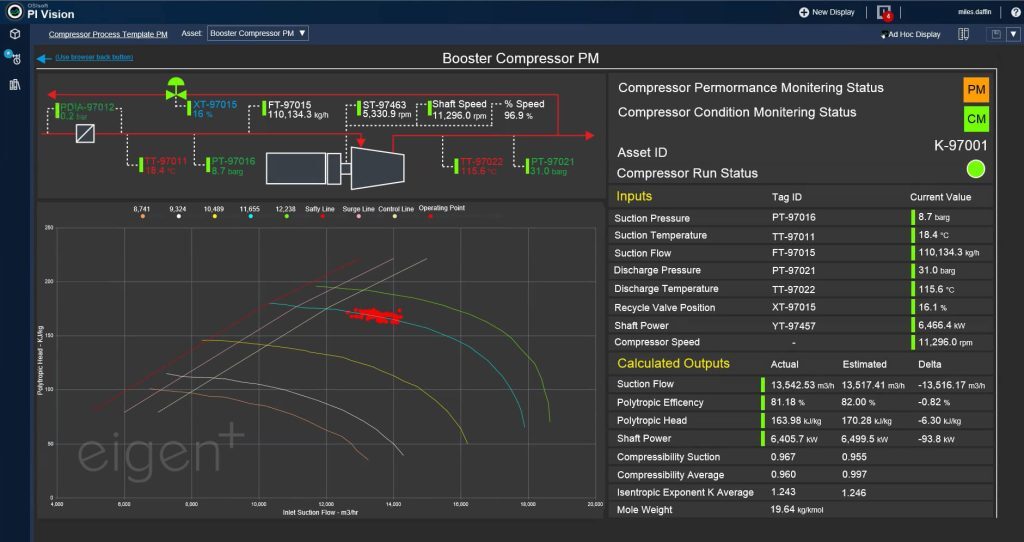1024x542 pixels.
Task: Open the notifications icon with red badge
Action: pos(885,12)
